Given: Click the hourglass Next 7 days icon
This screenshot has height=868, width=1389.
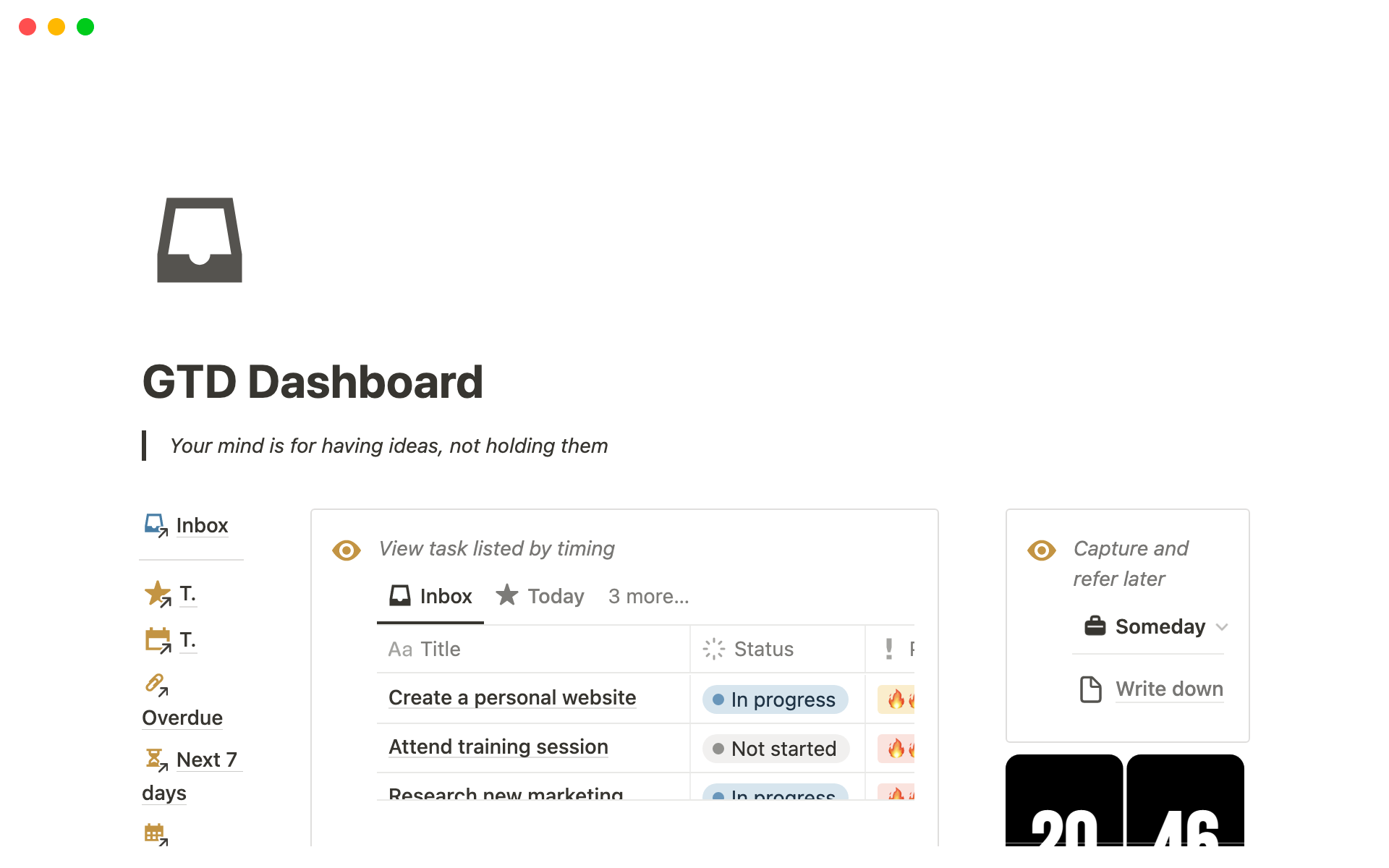Looking at the screenshot, I should click(156, 759).
